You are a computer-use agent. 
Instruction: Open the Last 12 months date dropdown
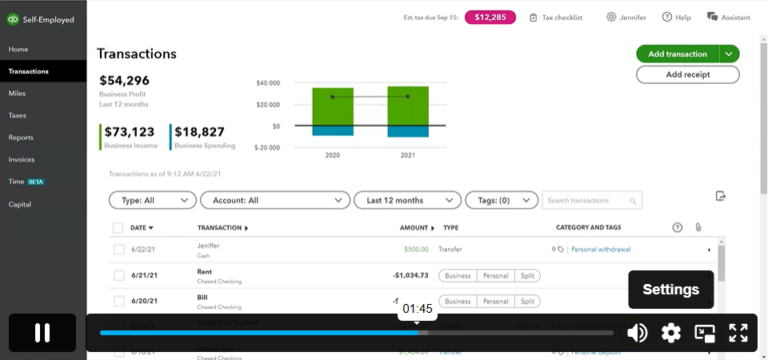point(407,200)
